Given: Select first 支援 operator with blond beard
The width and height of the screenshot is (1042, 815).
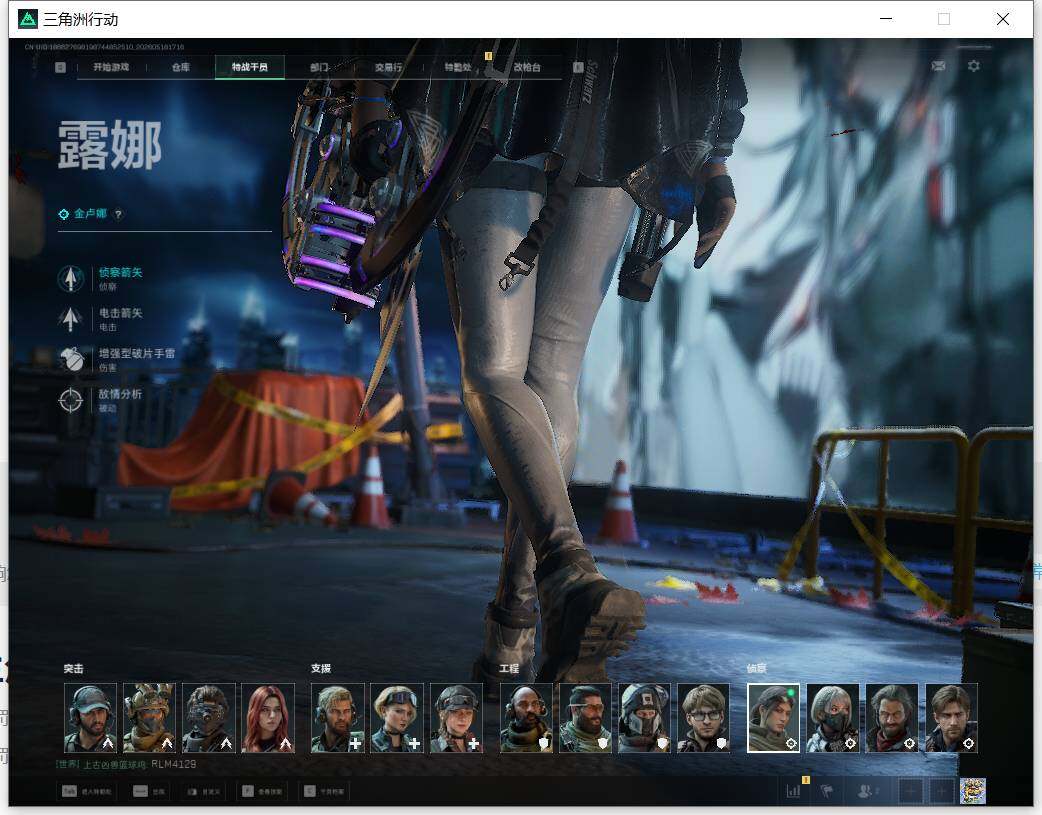Looking at the screenshot, I should tap(338, 718).
